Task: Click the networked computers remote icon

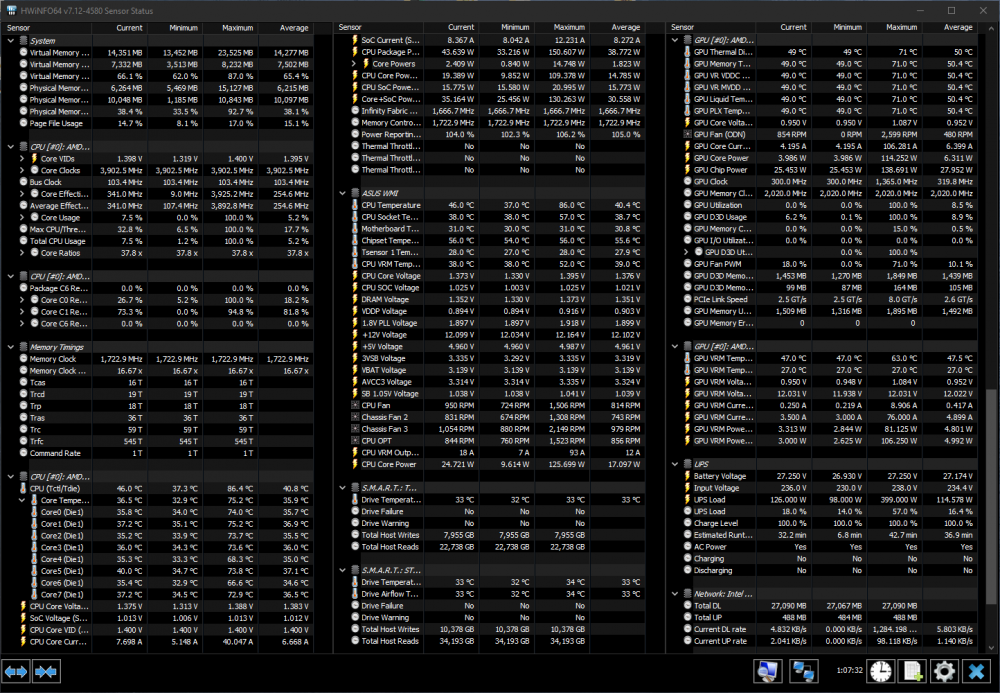Action: point(804,672)
